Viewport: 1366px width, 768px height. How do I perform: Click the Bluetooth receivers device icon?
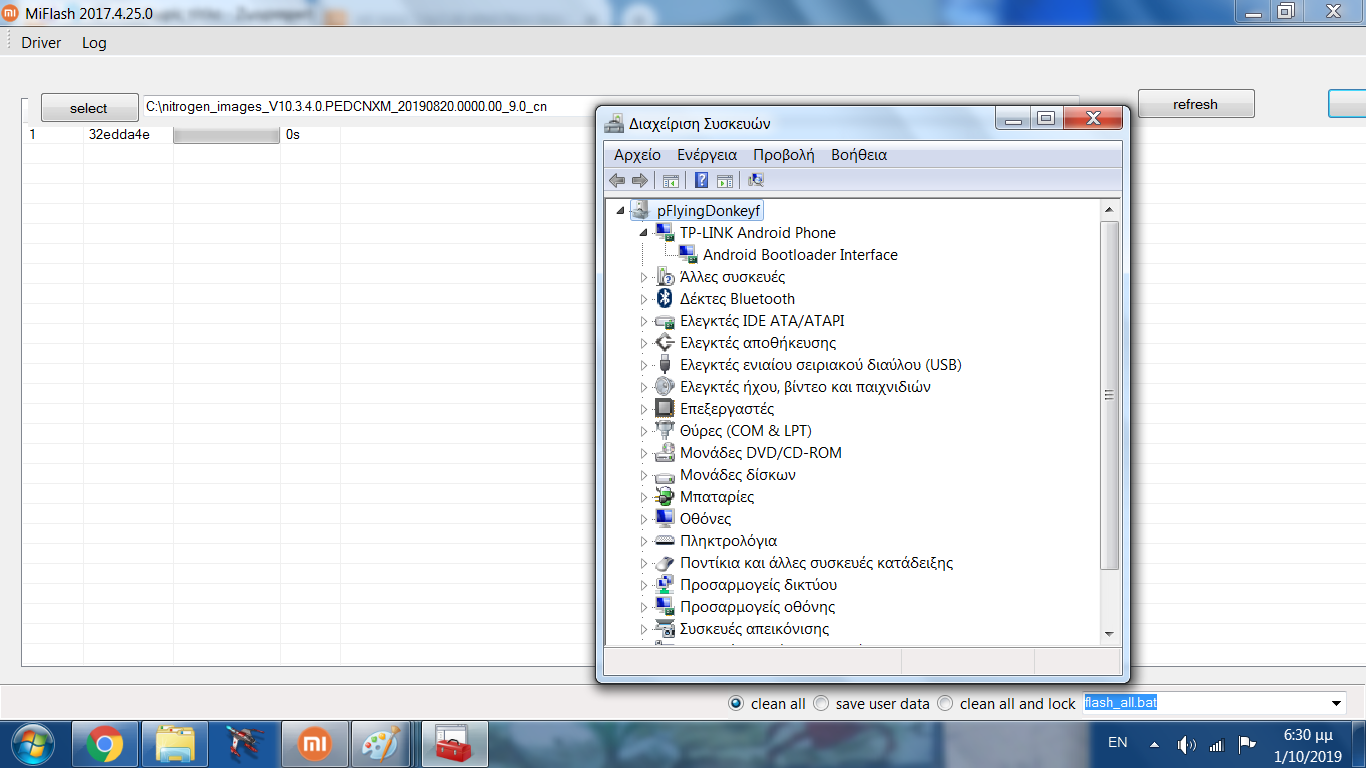[663, 299]
